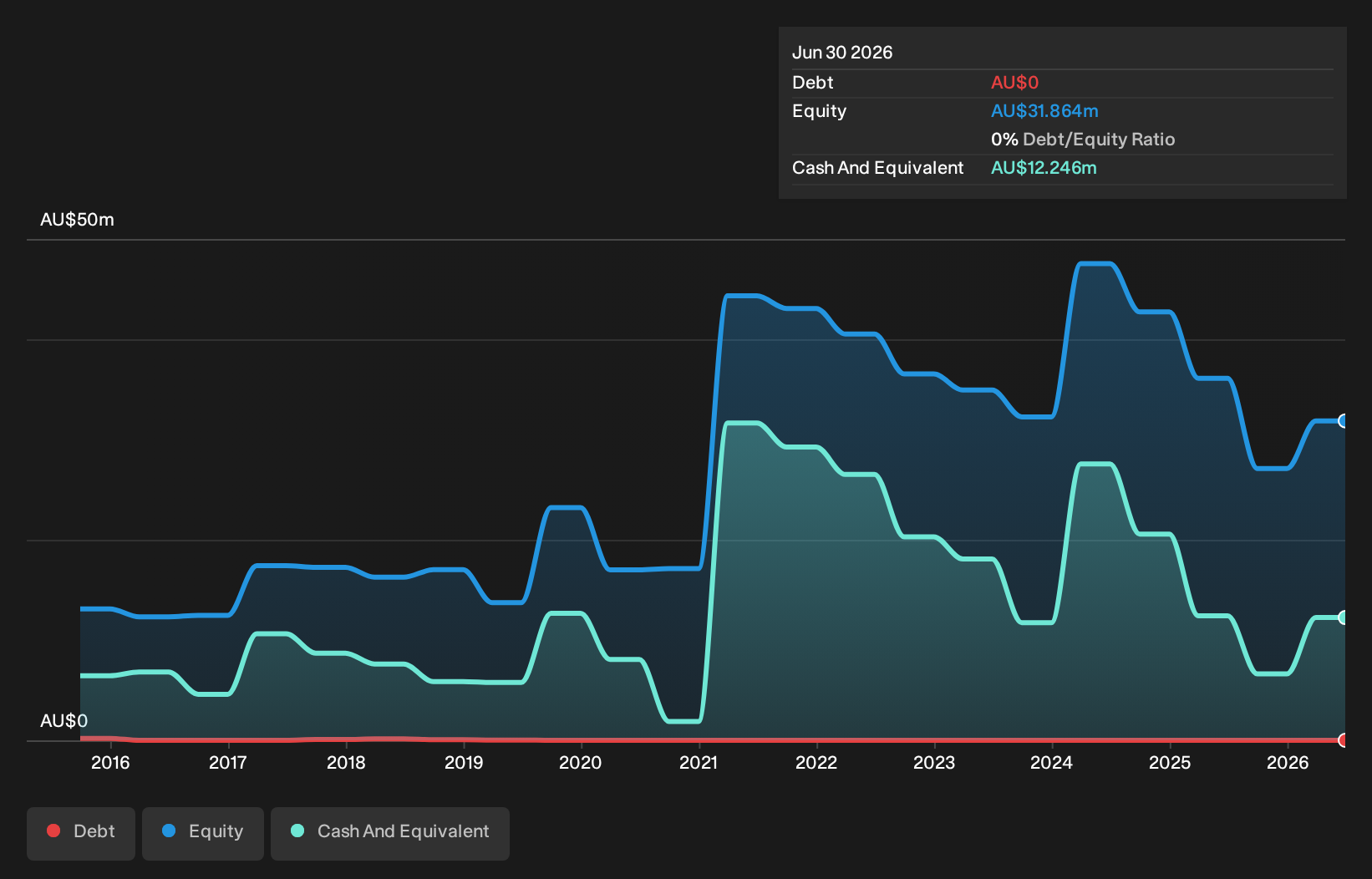Click the Jun 30 2026 tooltip date
1372x879 pixels.
842,53
